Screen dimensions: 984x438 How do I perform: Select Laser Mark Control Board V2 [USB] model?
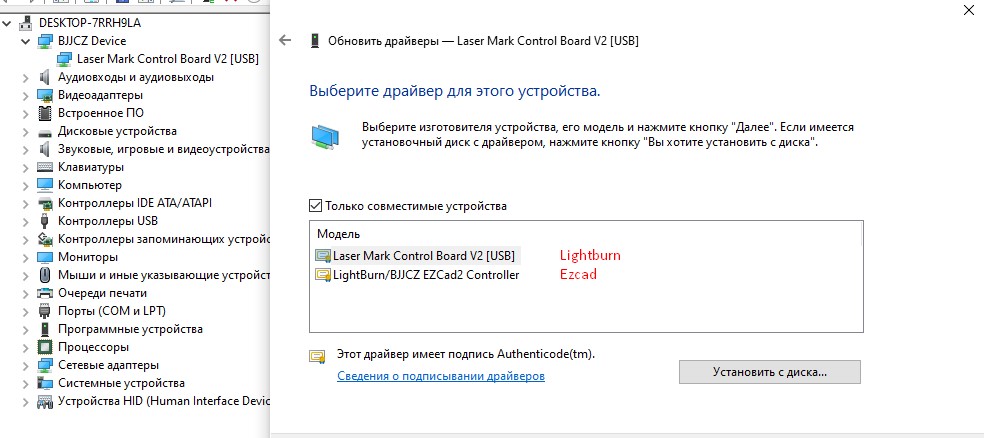point(426,255)
